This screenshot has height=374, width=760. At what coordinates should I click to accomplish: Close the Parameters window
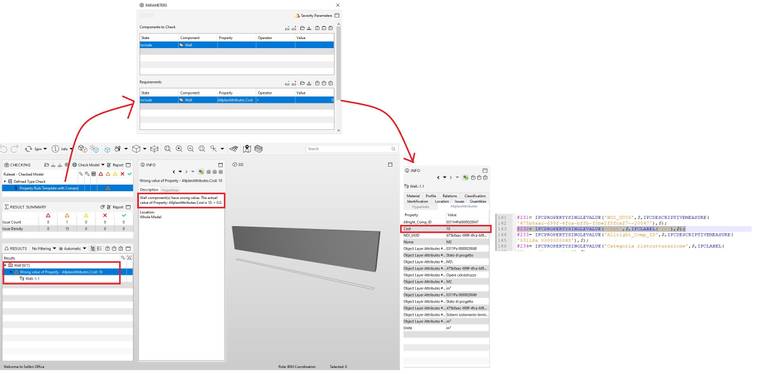(338, 5)
